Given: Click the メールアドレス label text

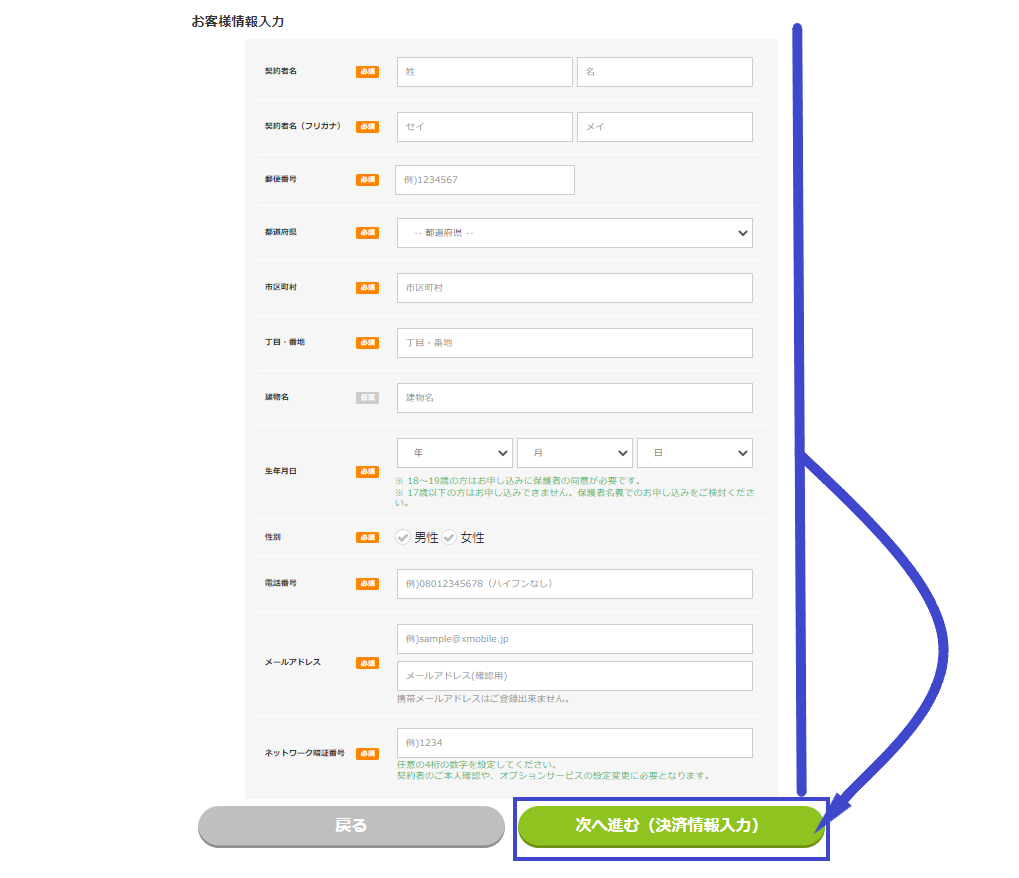Looking at the screenshot, I should [292, 662].
